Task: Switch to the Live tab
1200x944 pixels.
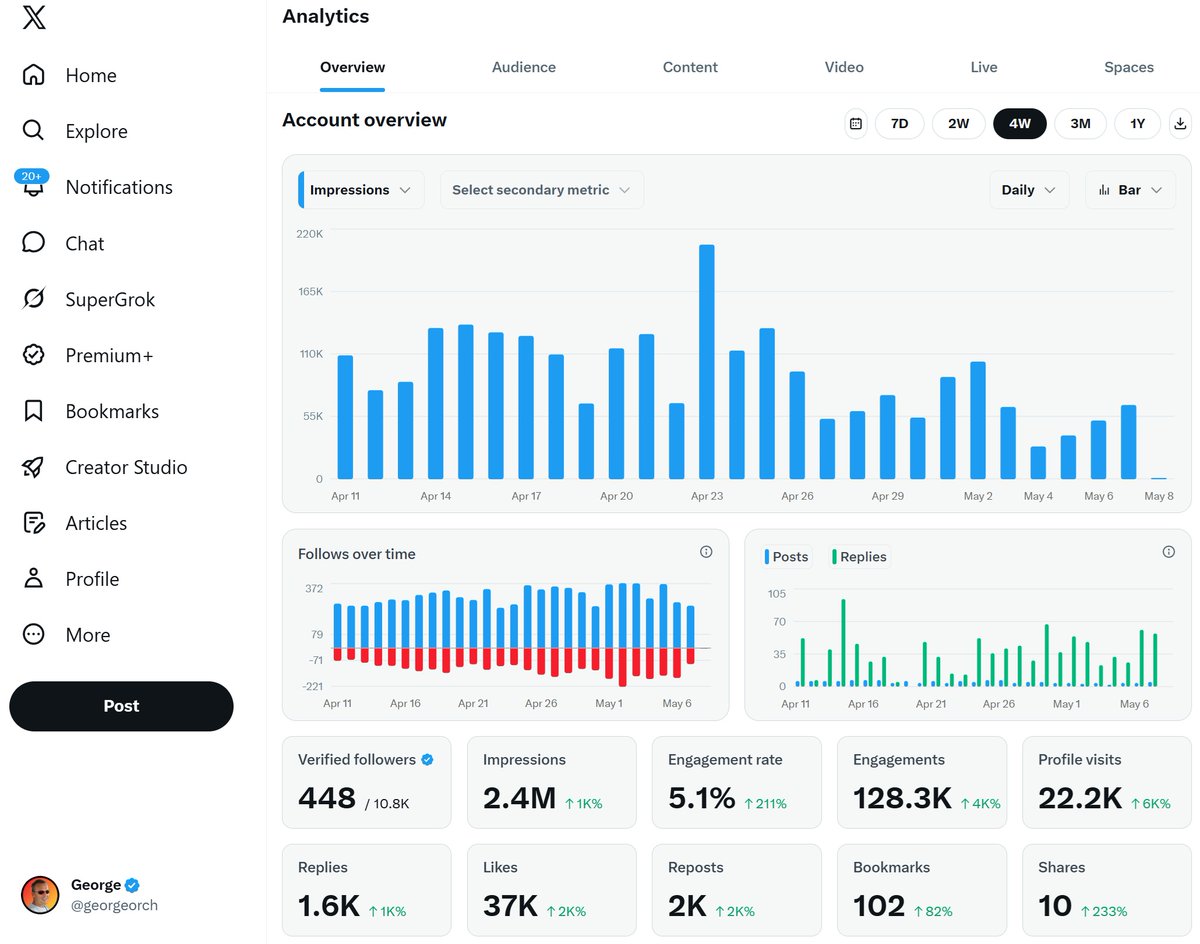Action: [984, 67]
